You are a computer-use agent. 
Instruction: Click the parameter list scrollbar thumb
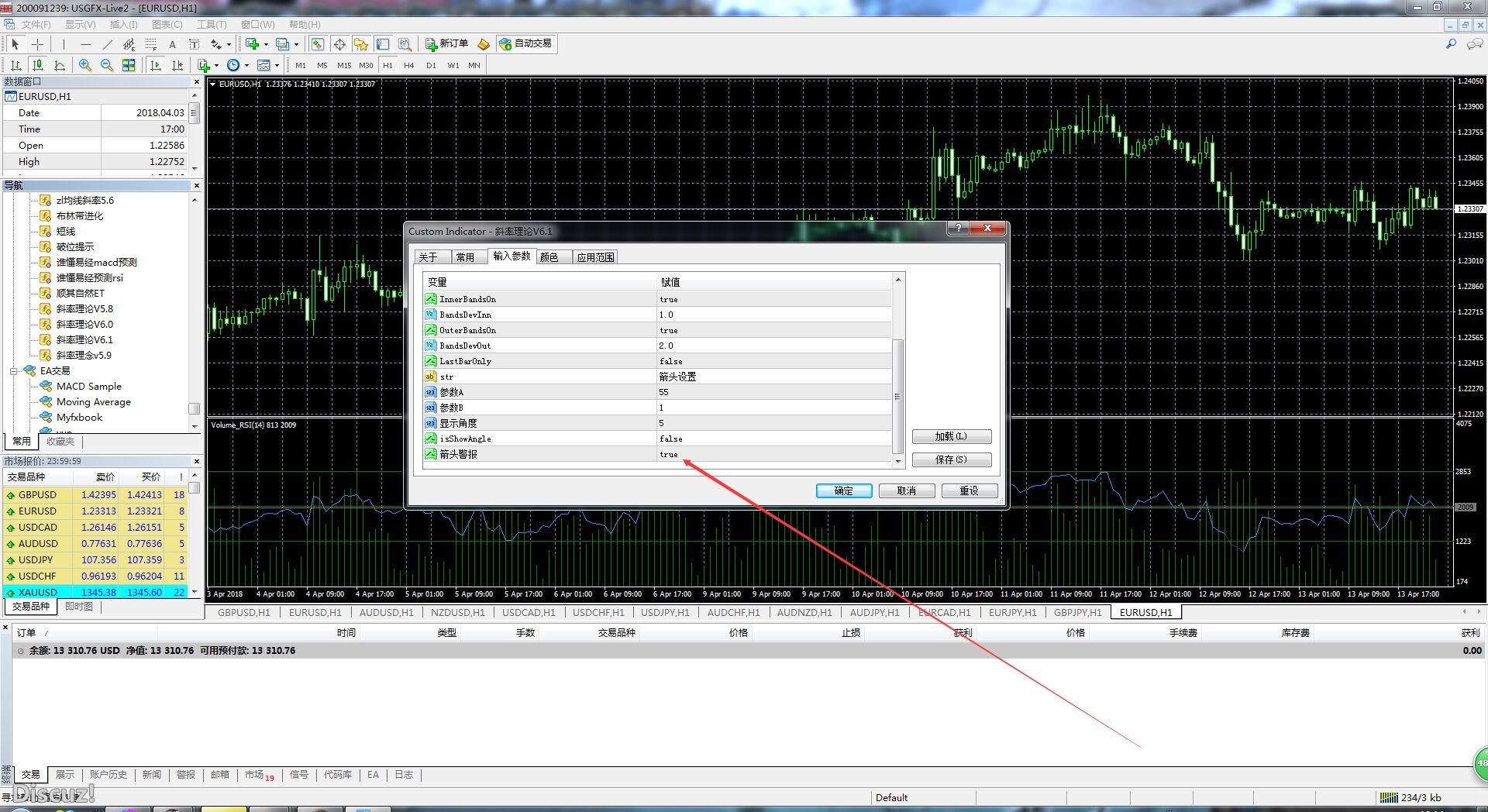(x=898, y=397)
